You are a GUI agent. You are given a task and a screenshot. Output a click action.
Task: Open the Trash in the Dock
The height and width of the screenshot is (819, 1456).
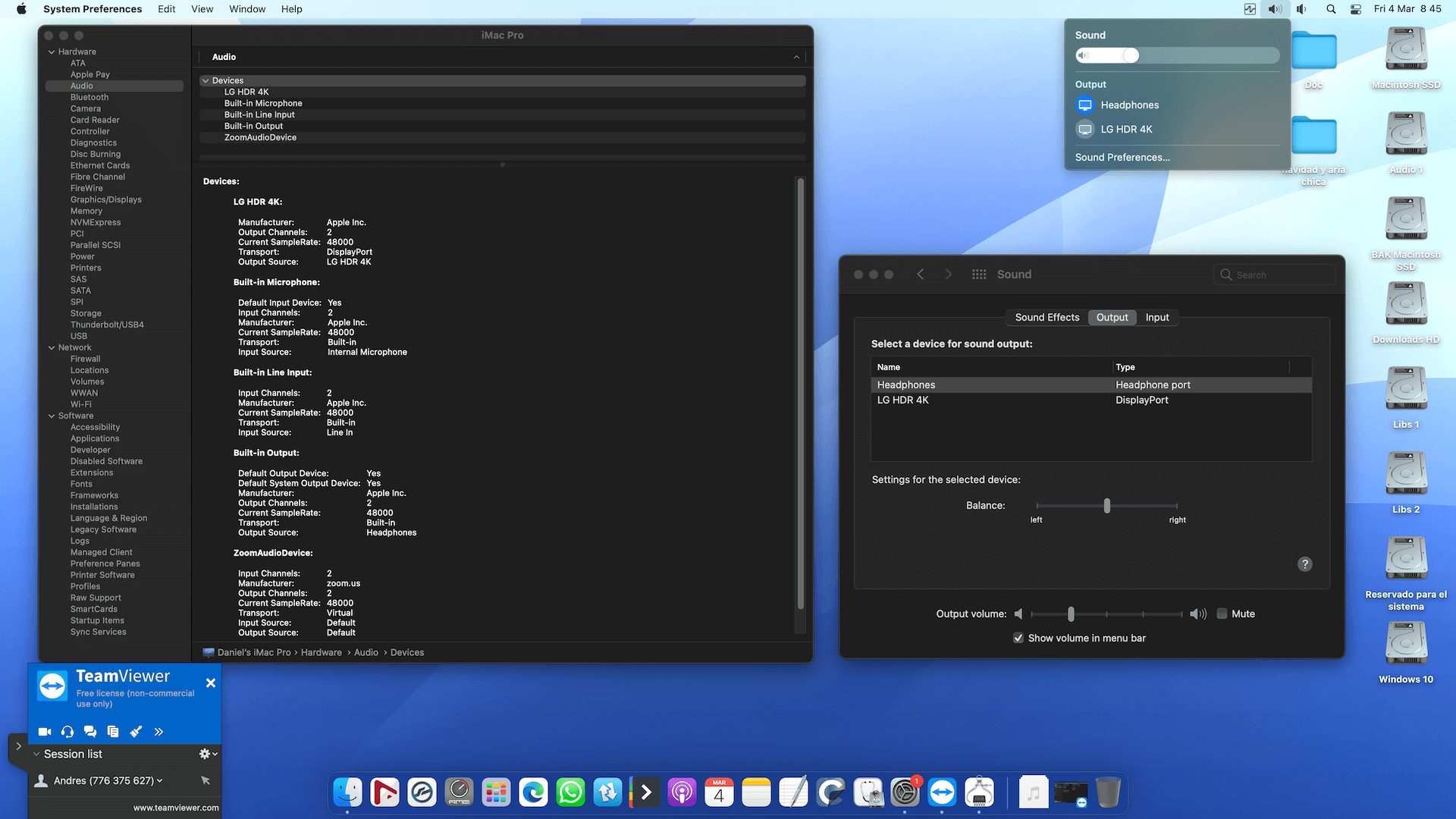coord(1108,793)
